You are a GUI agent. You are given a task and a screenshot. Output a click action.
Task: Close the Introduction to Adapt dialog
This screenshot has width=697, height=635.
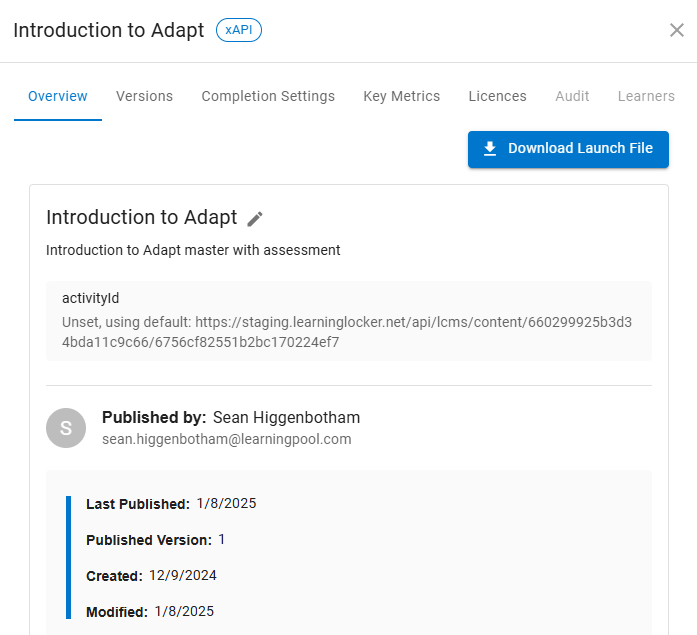click(x=676, y=30)
